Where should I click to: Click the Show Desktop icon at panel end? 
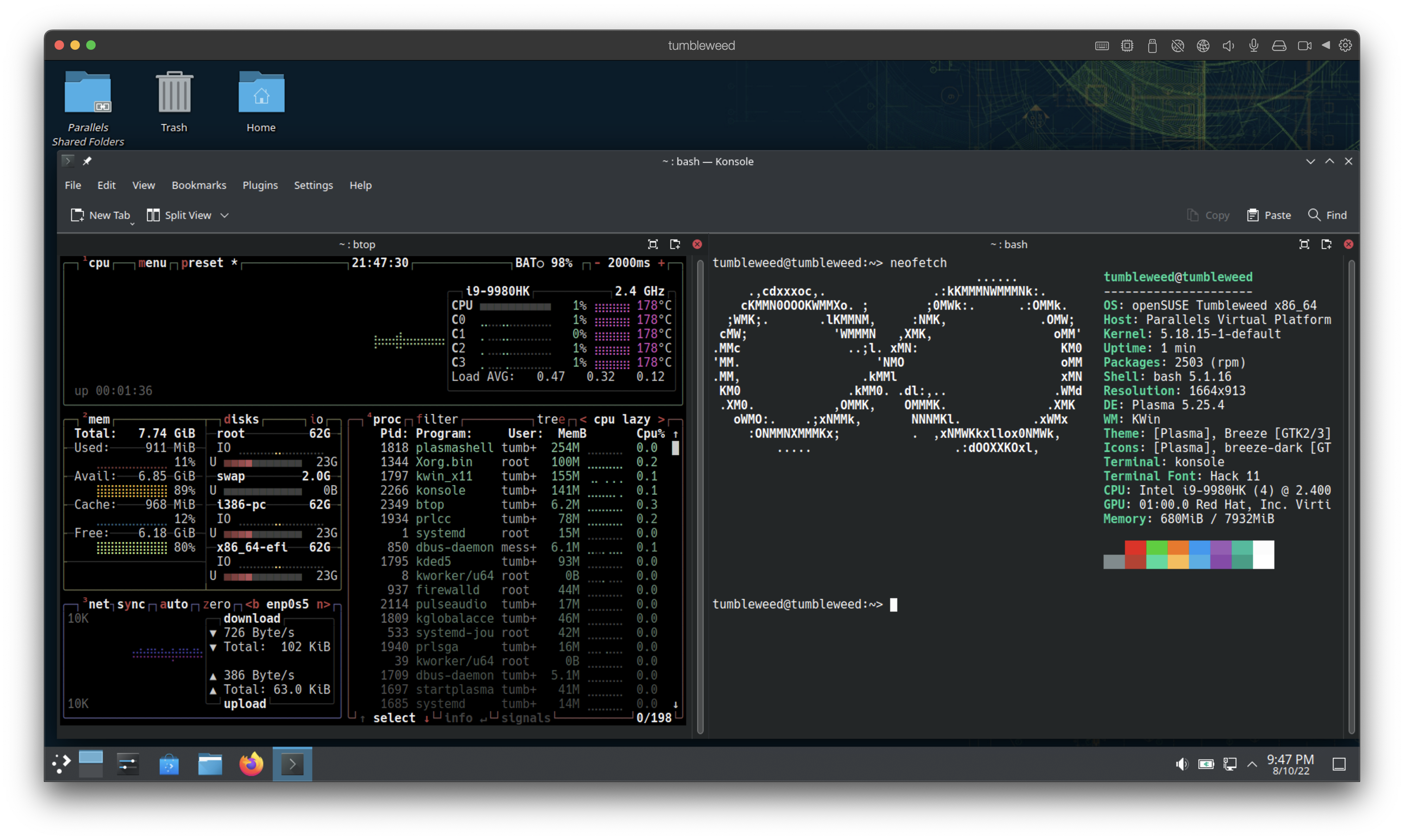tap(1339, 764)
